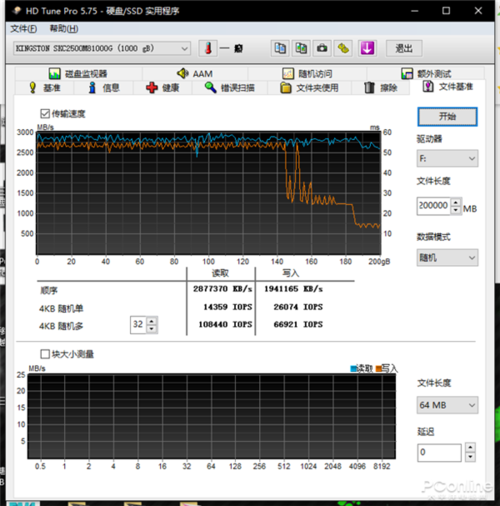Click the blue 读取 legend swatch
The height and width of the screenshot is (506, 500).
353,369
